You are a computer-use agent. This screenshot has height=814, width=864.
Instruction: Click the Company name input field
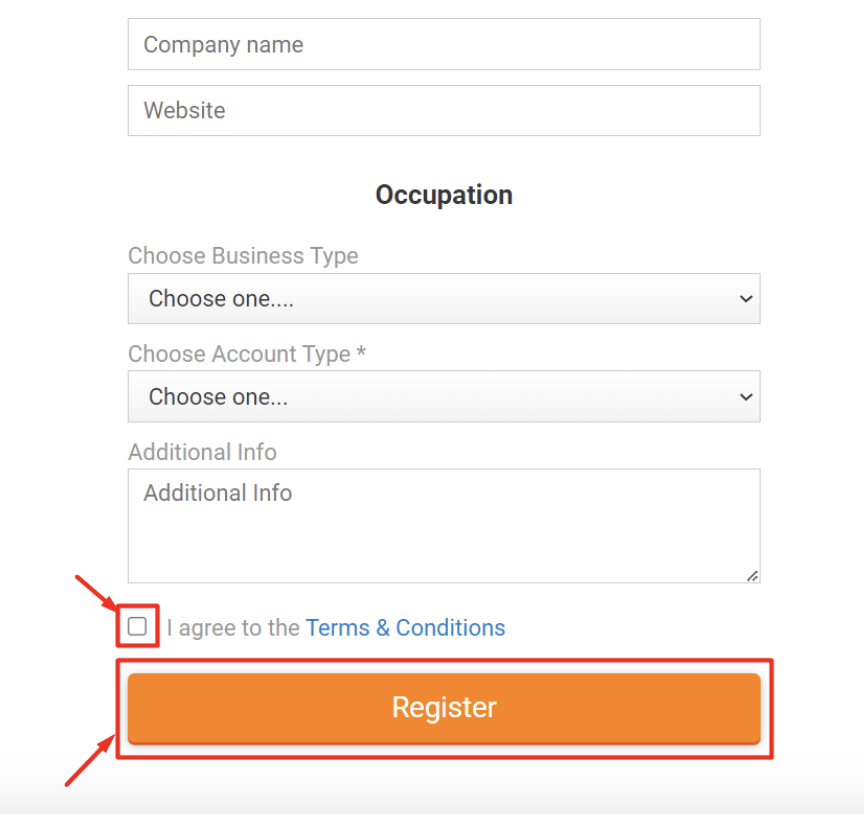pos(443,45)
